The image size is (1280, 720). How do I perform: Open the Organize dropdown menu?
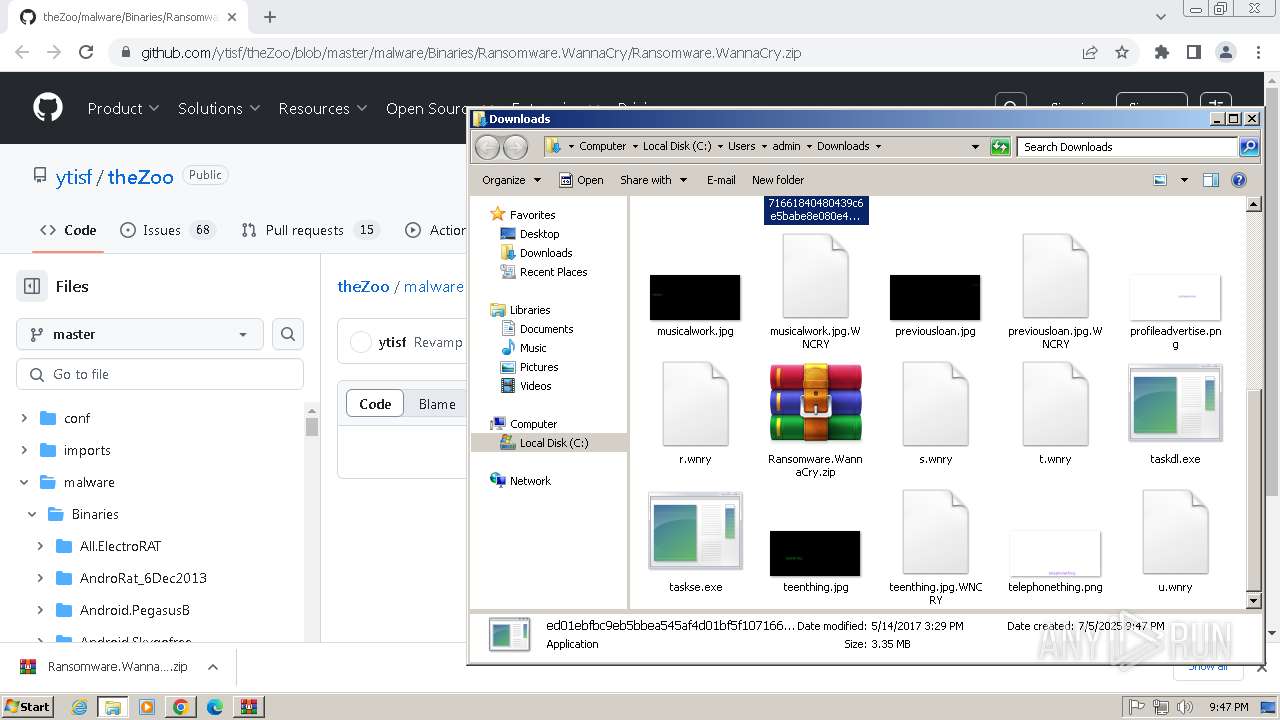(511, 180)
